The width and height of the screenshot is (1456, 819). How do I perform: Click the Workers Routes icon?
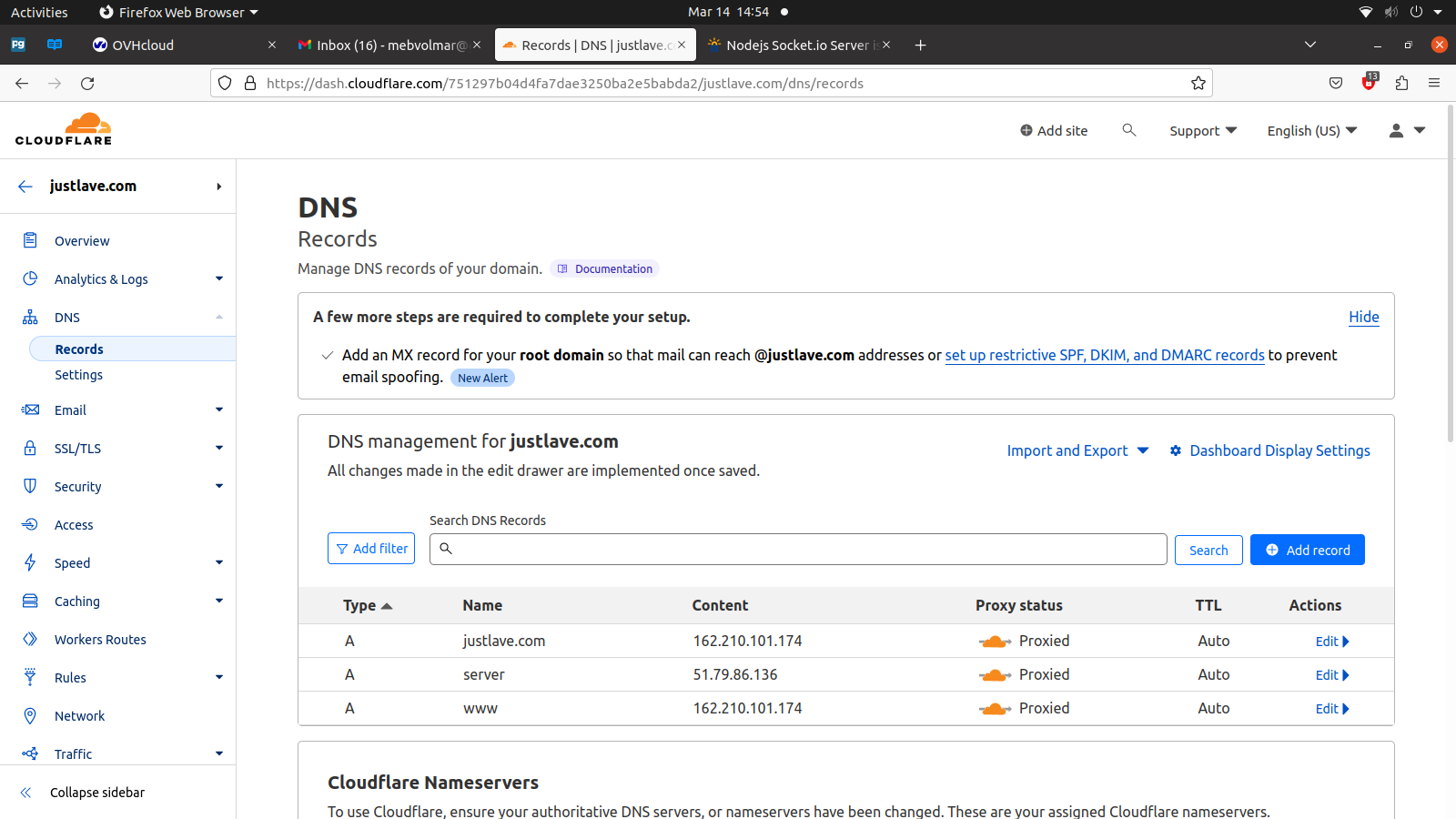tap(30, 639)
